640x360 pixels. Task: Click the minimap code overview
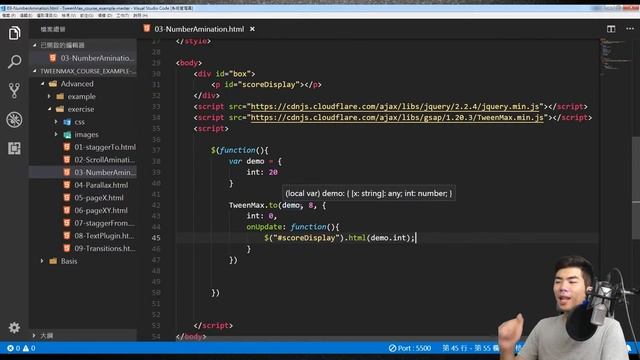616,57
